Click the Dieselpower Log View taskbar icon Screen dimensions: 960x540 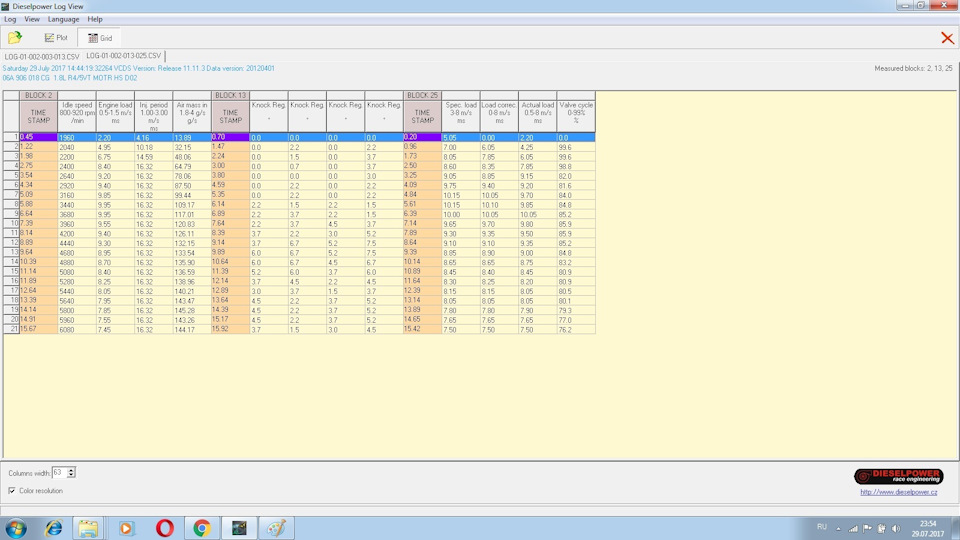coord(239,528)
